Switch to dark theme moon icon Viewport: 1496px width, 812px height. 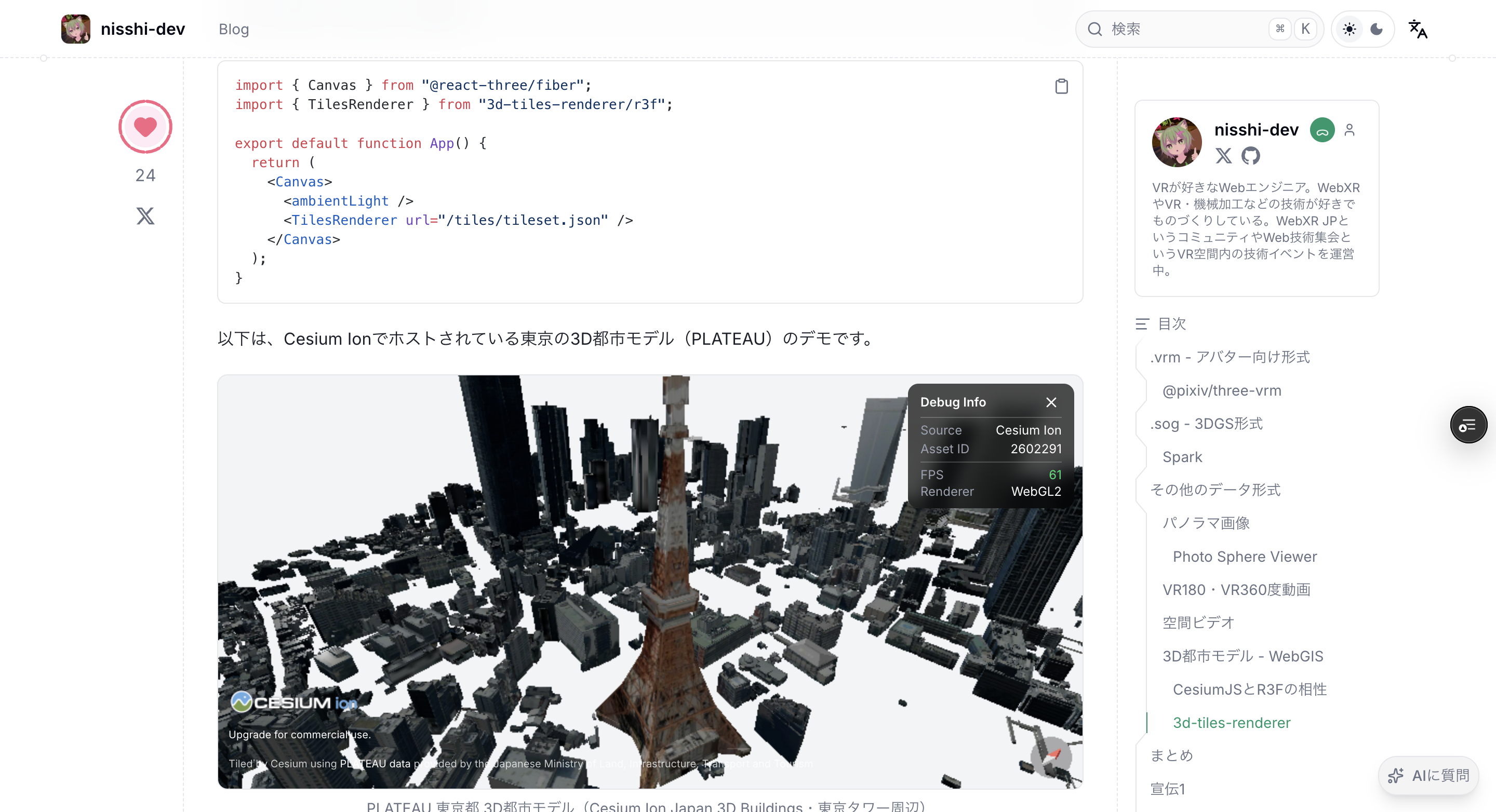[x=1377, y=29]
